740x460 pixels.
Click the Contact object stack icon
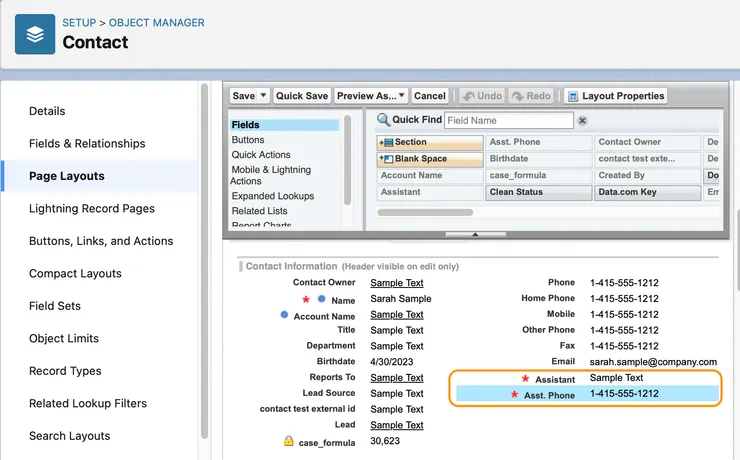pos(35,34)
